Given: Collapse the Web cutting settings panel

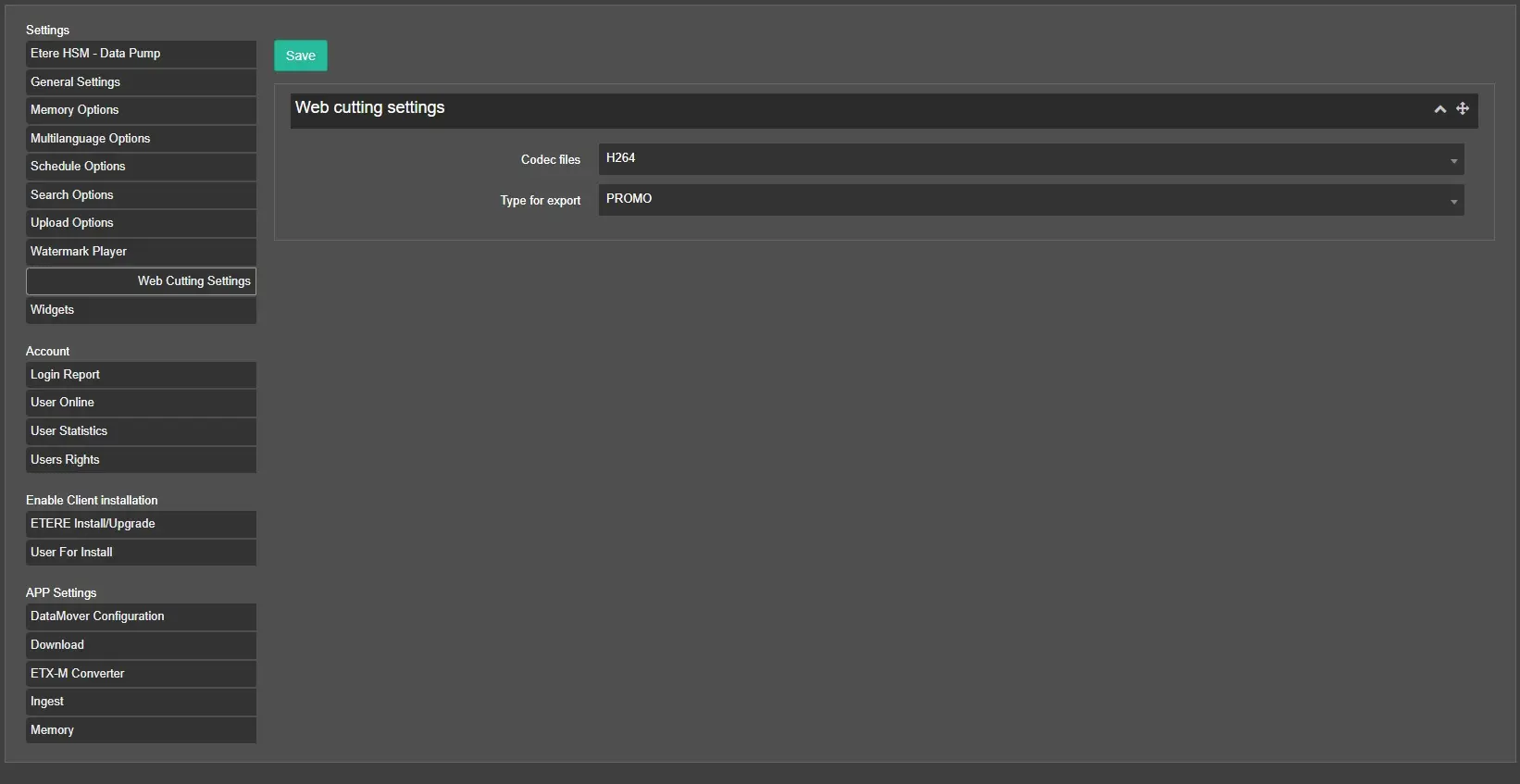Looking at the screenshot, I should point(1439,109).
